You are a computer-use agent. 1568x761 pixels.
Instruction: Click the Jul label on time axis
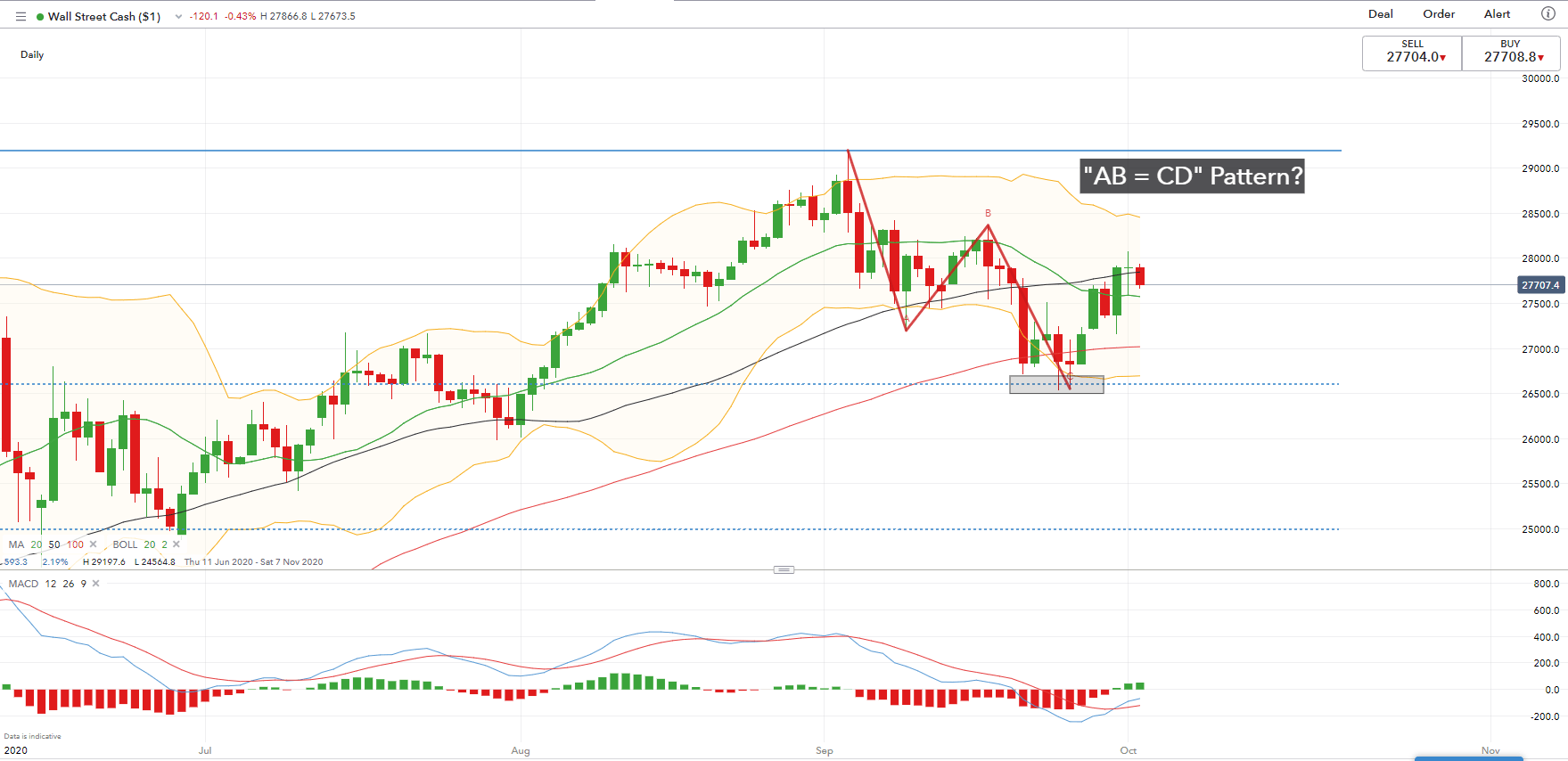(x=205, y=750)
